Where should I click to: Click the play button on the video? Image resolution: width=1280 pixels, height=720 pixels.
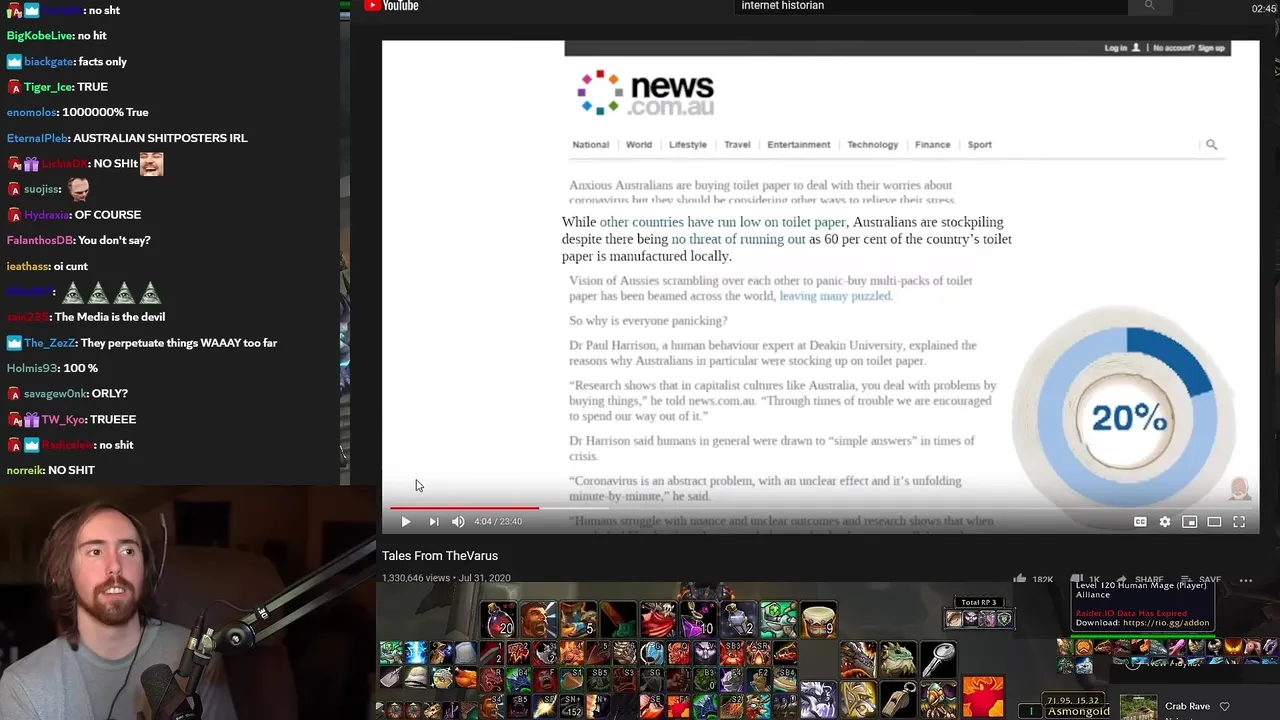pyautogui.click(x=405, y=521)
